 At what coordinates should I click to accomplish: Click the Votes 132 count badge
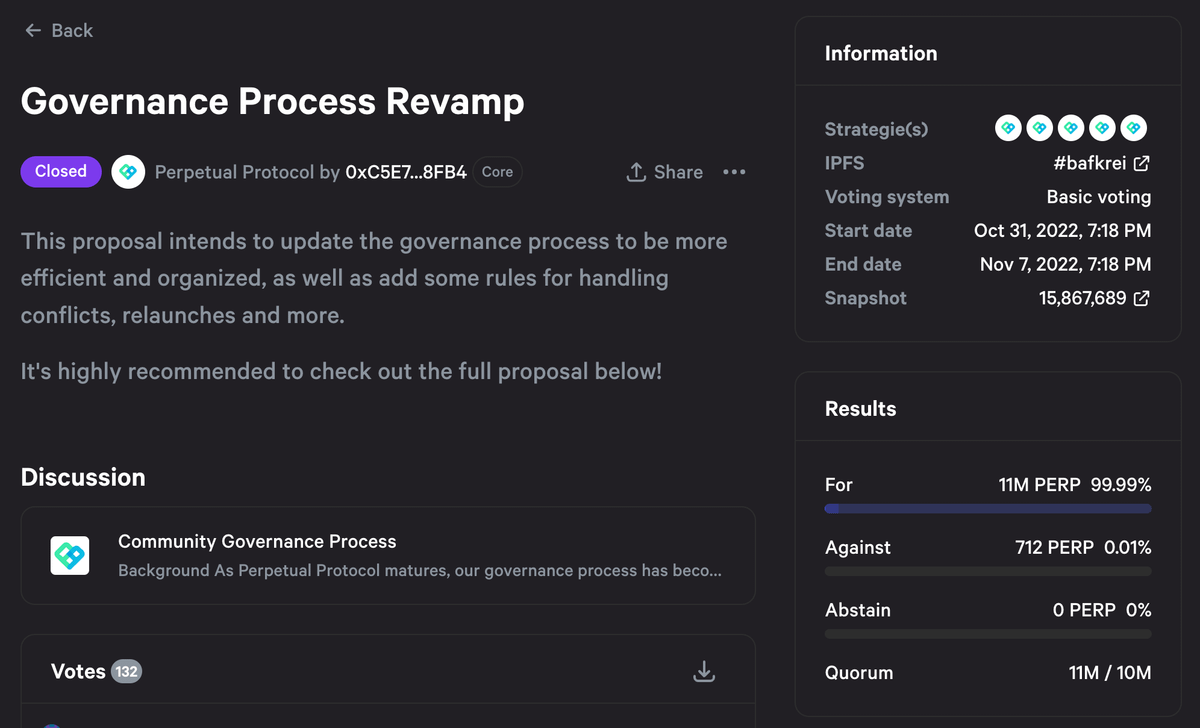click(126, 672)
